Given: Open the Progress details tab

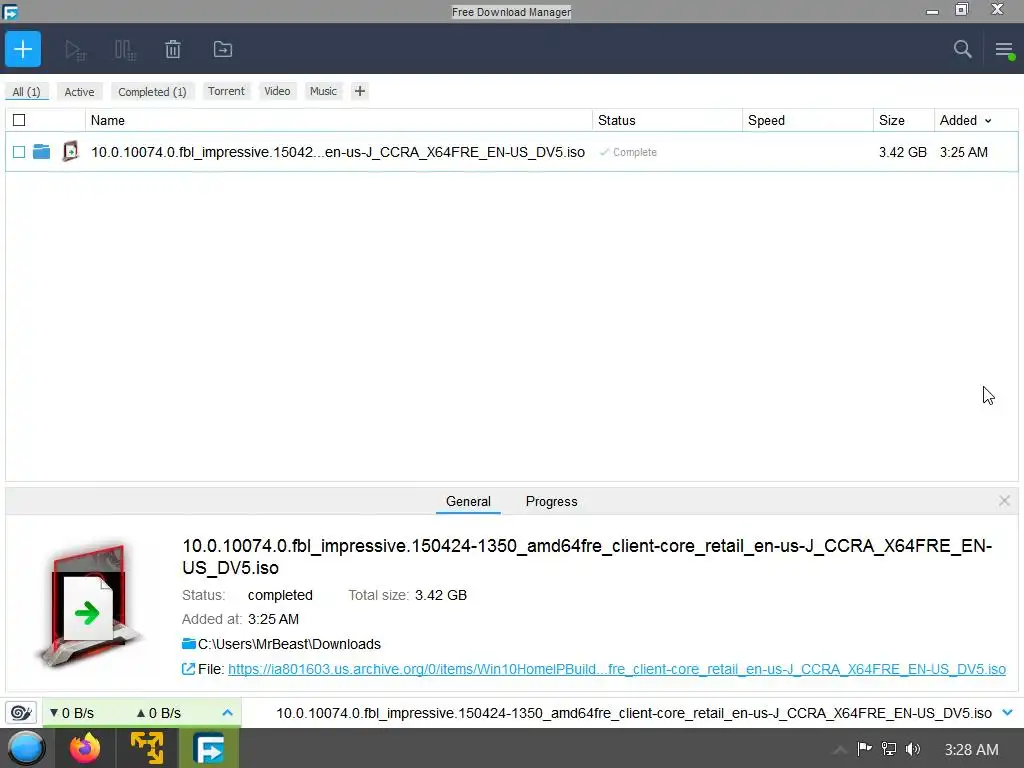Looking at the screenshot, I should pos(551,502).
